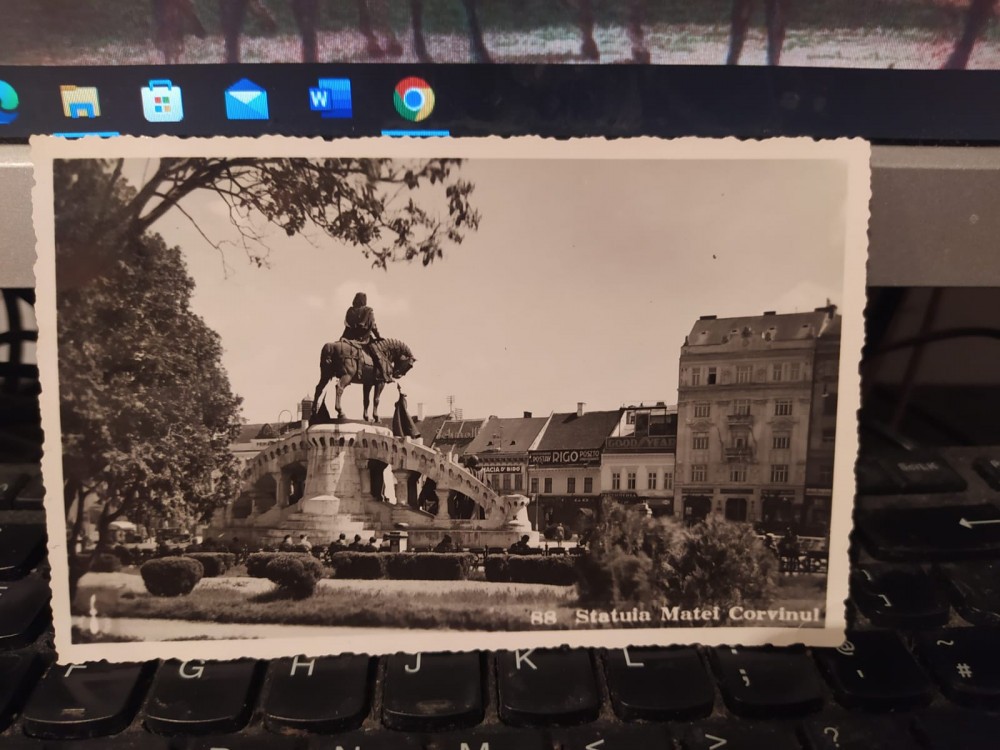Viewport: 1000px width, 750px height.
Task: Click the Statuia Matei Corvinul caption
Action: [696, 615]
